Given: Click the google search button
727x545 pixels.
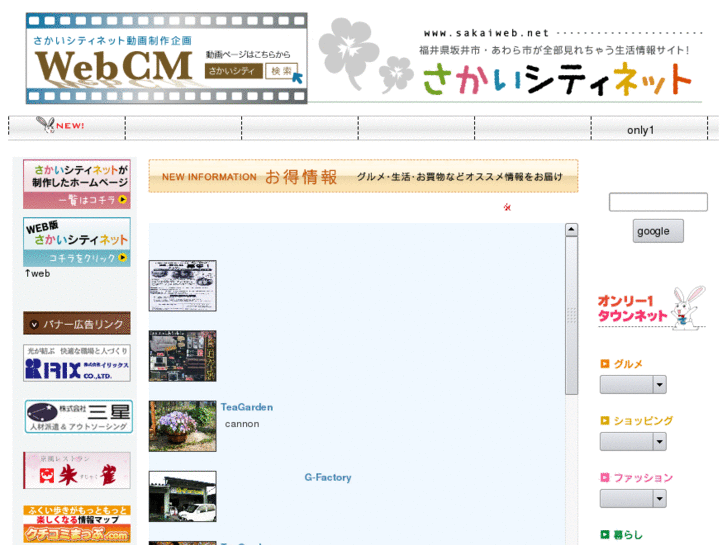Looking at the screenshot, I should click(x=658, y=231).
